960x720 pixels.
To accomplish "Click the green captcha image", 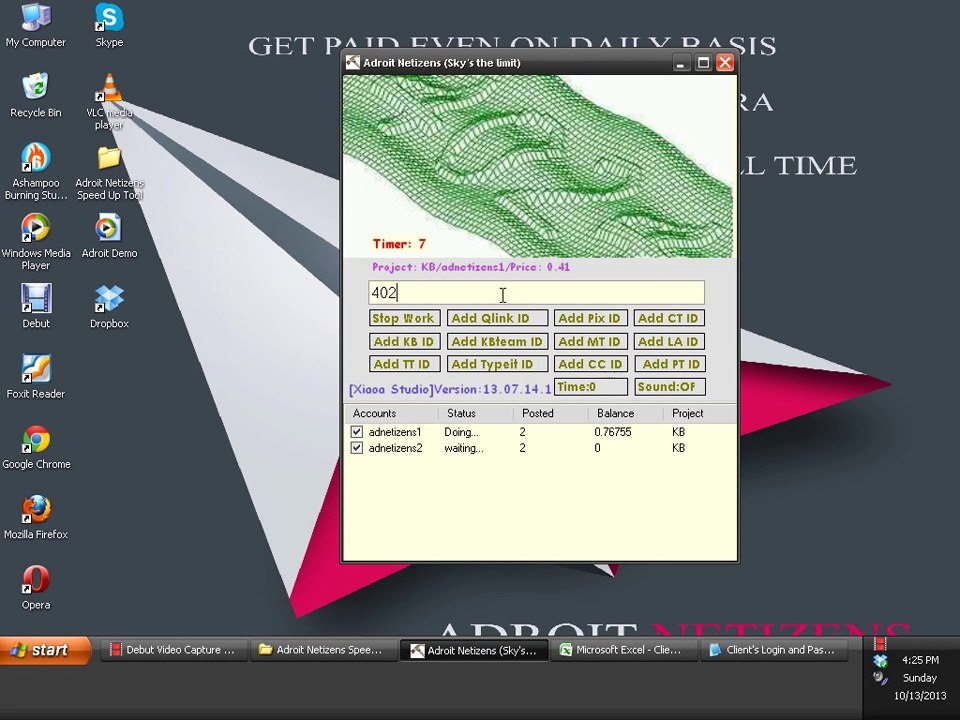I will coord(538,166).
